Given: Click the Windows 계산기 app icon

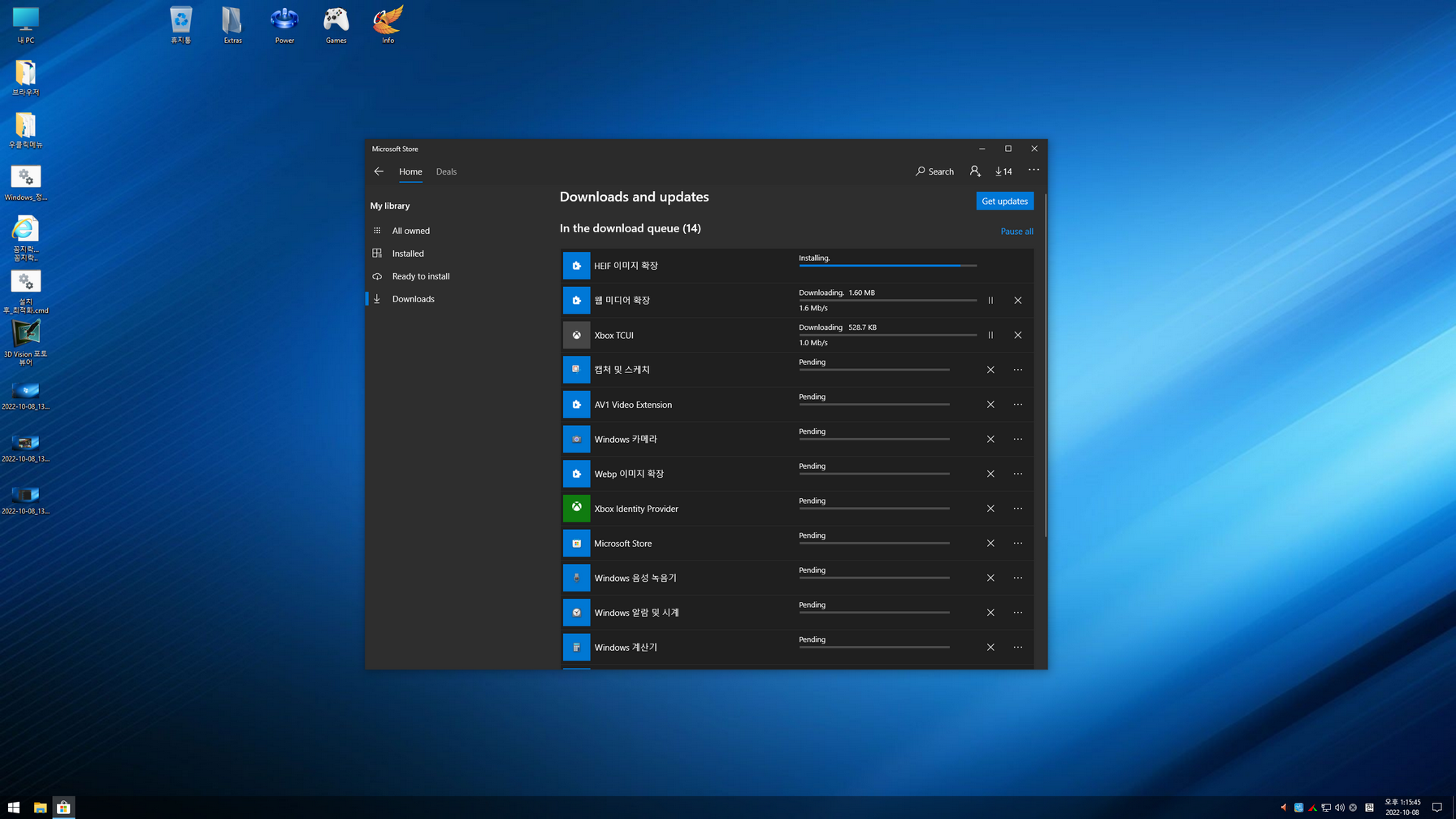Looking at the screenshot, I should coord(576,647).
